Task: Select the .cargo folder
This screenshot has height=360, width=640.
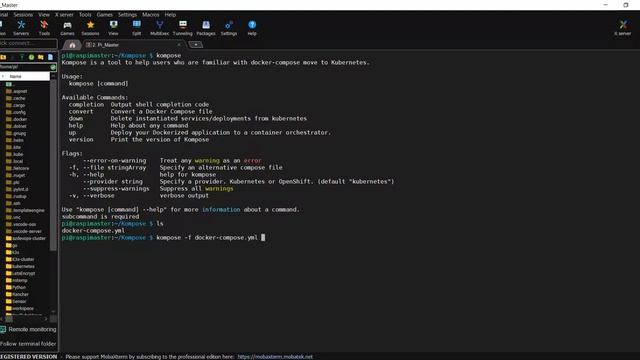Action: [x=16, y=105]
